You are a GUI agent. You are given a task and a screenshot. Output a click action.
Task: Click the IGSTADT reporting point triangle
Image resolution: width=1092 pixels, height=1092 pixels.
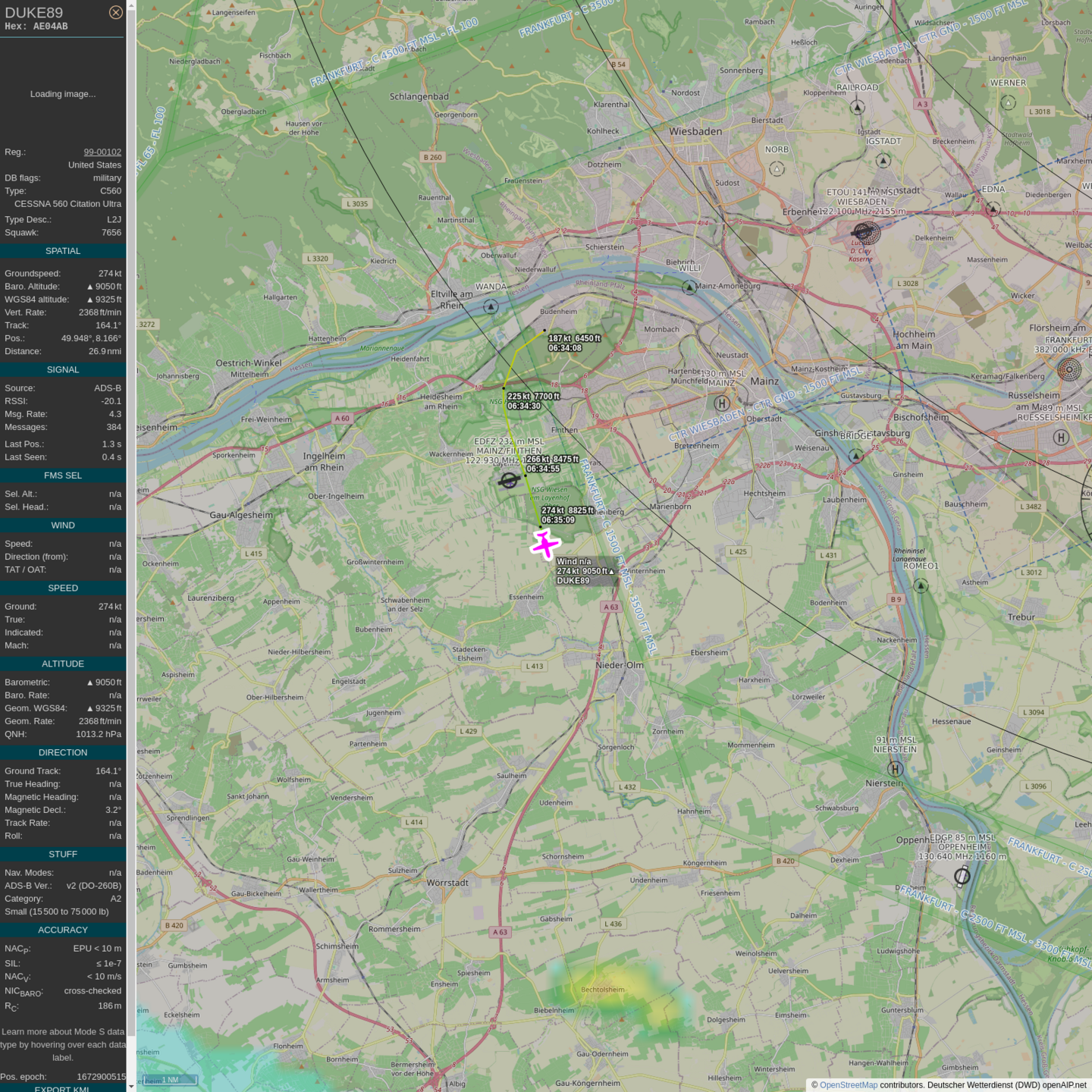(x=883, y=161)
